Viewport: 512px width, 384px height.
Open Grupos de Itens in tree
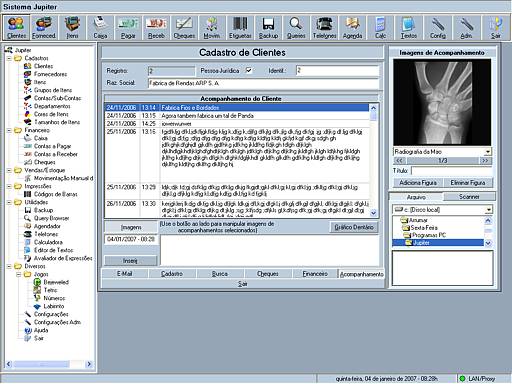pyautogui.click(x=53, y=90)
